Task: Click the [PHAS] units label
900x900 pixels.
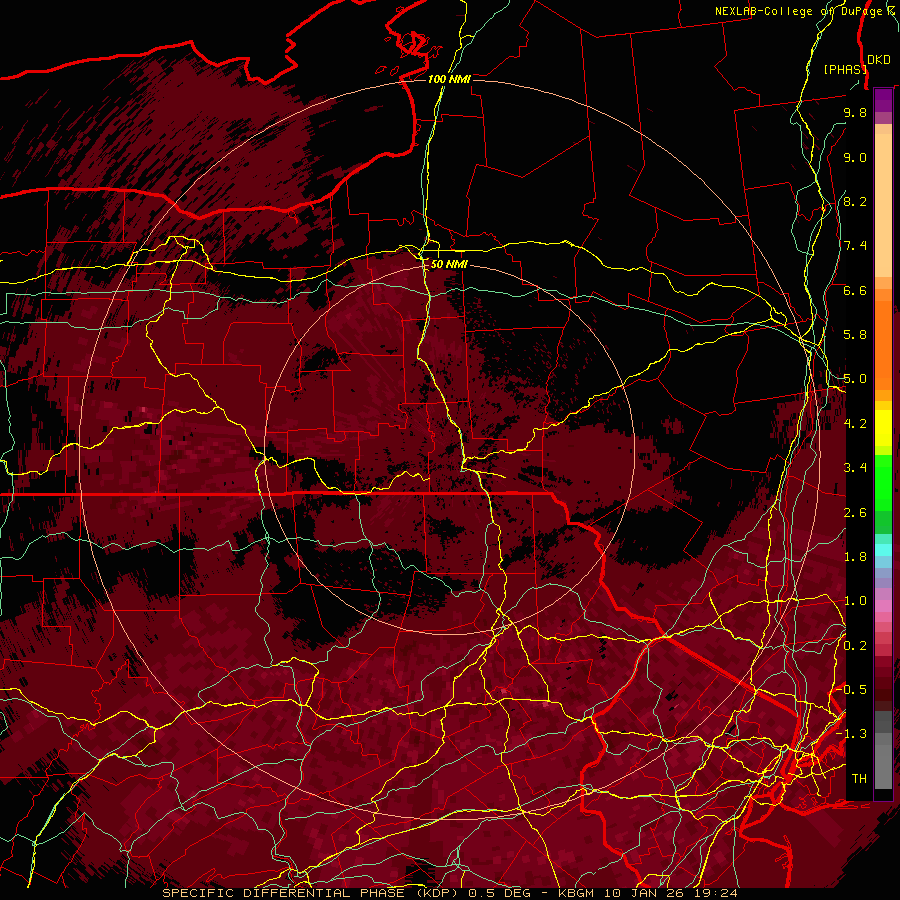Action: click(x=845, y=69)
